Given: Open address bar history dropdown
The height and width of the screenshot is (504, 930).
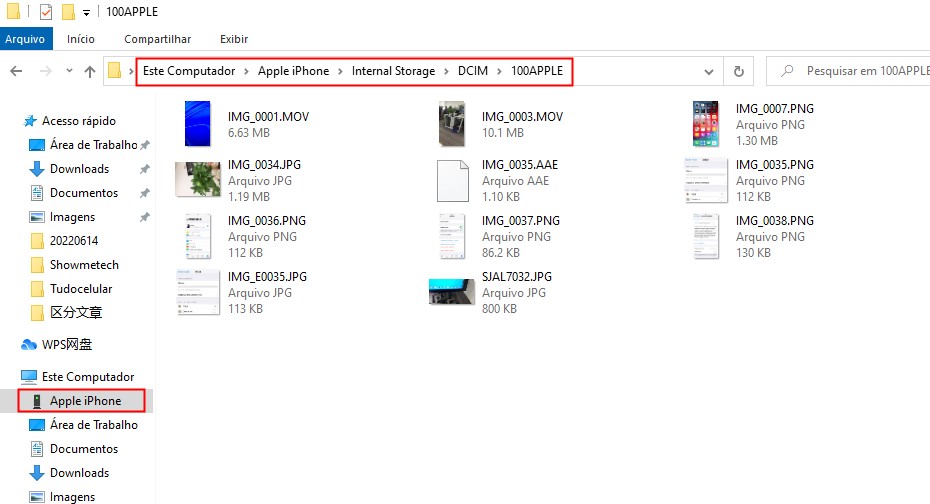Looking at the screenshot, I should pyautogui.click(x=709, y=72).
